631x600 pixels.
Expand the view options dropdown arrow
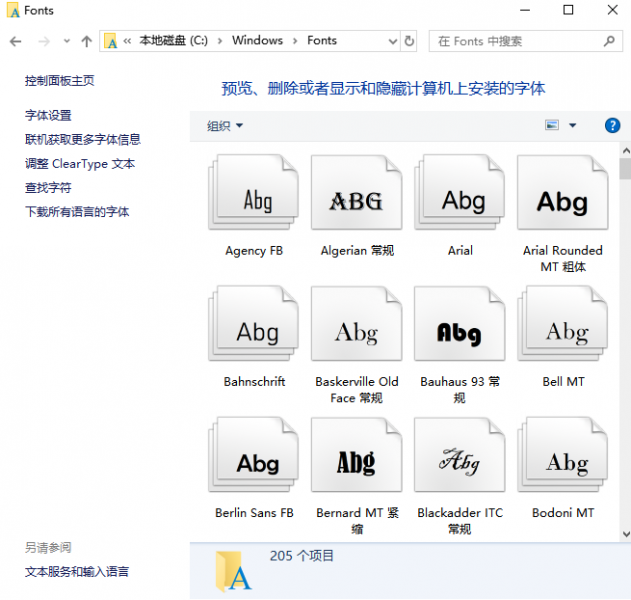point(572,126)
